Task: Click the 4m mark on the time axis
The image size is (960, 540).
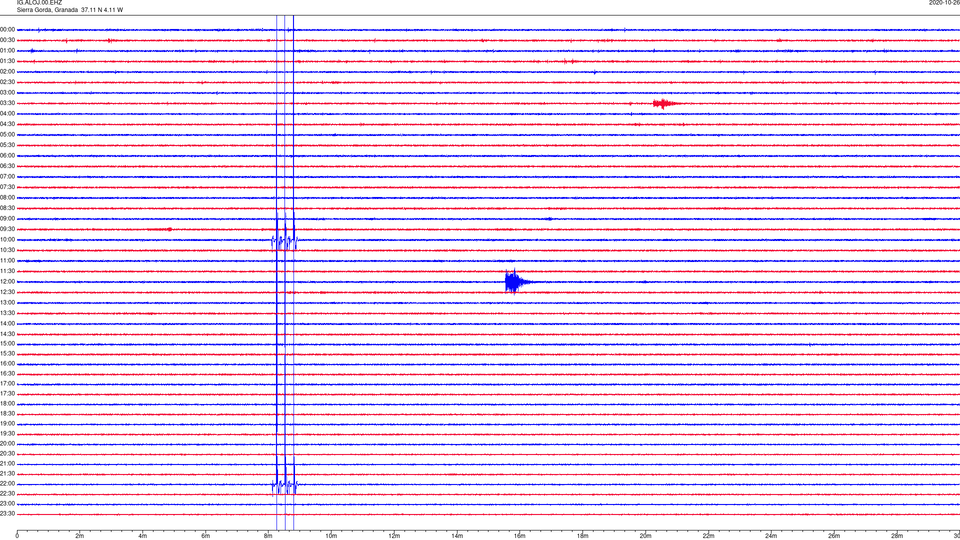Action: [143, 536]
